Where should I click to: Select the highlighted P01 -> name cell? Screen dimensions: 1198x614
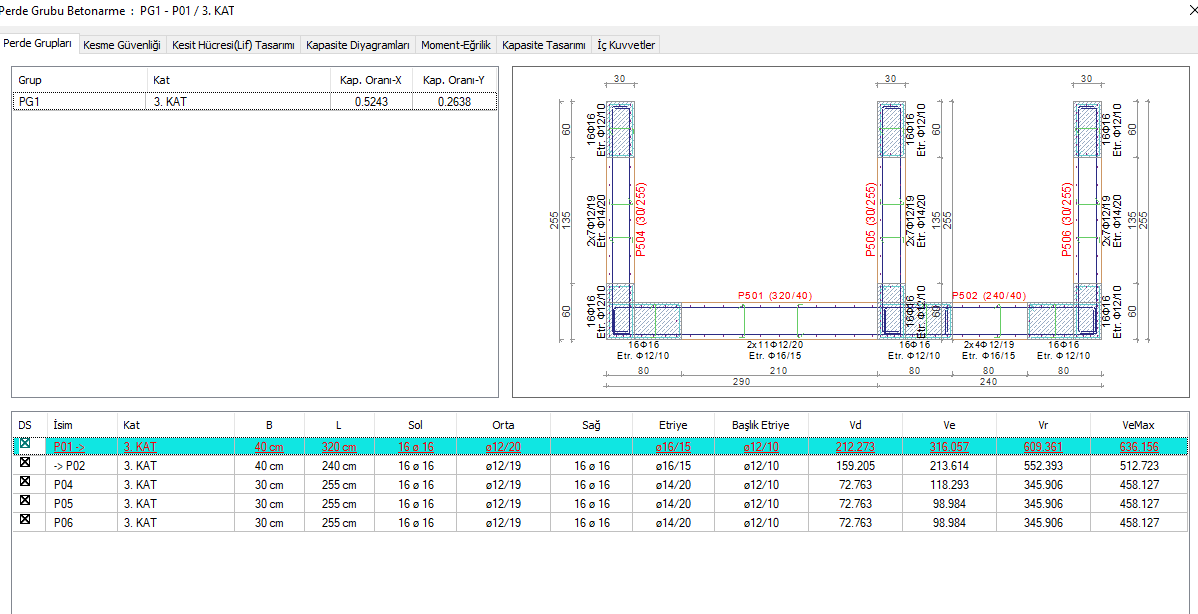click(82, 446)
